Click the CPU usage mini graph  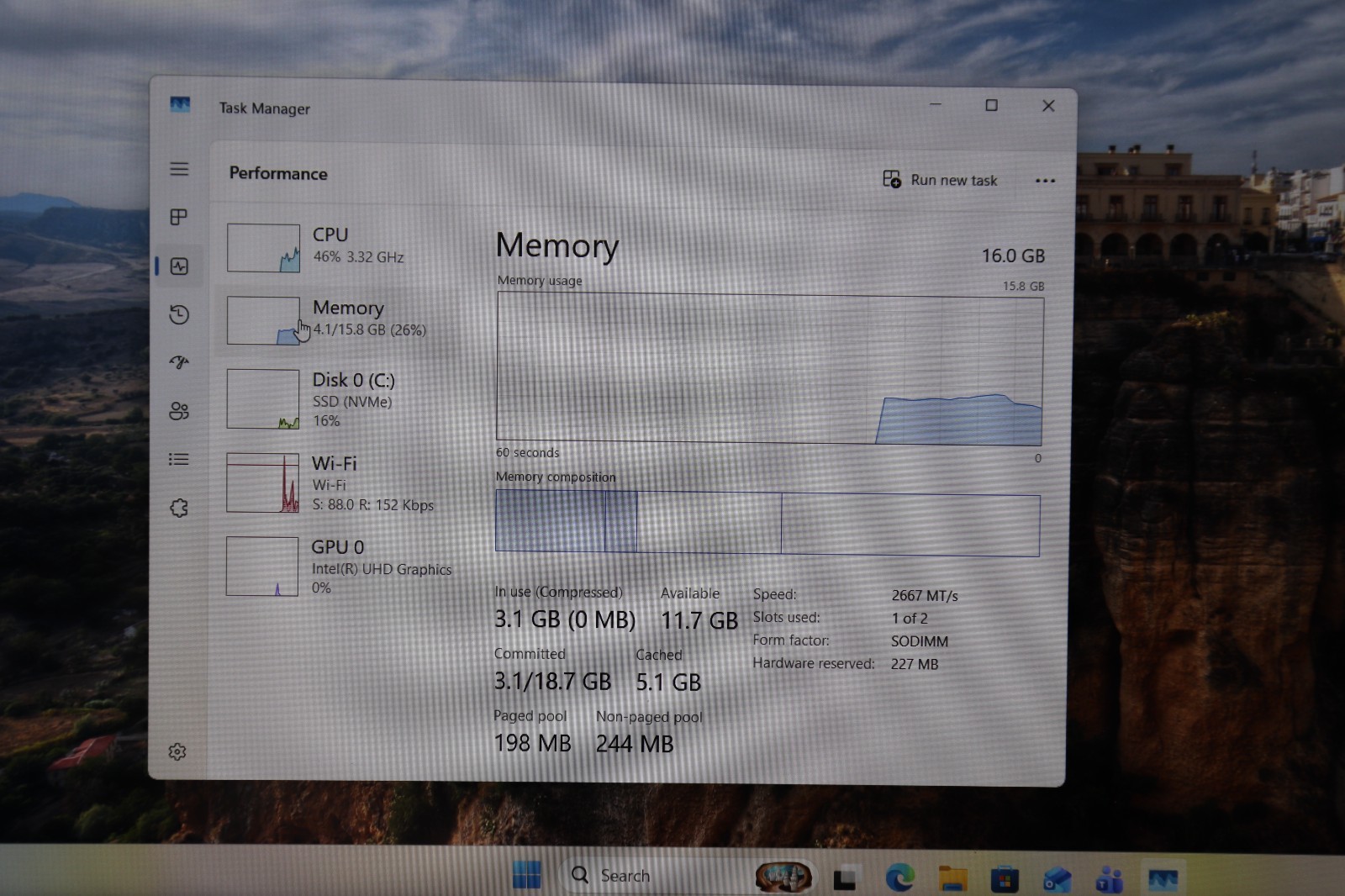(263, 248)
